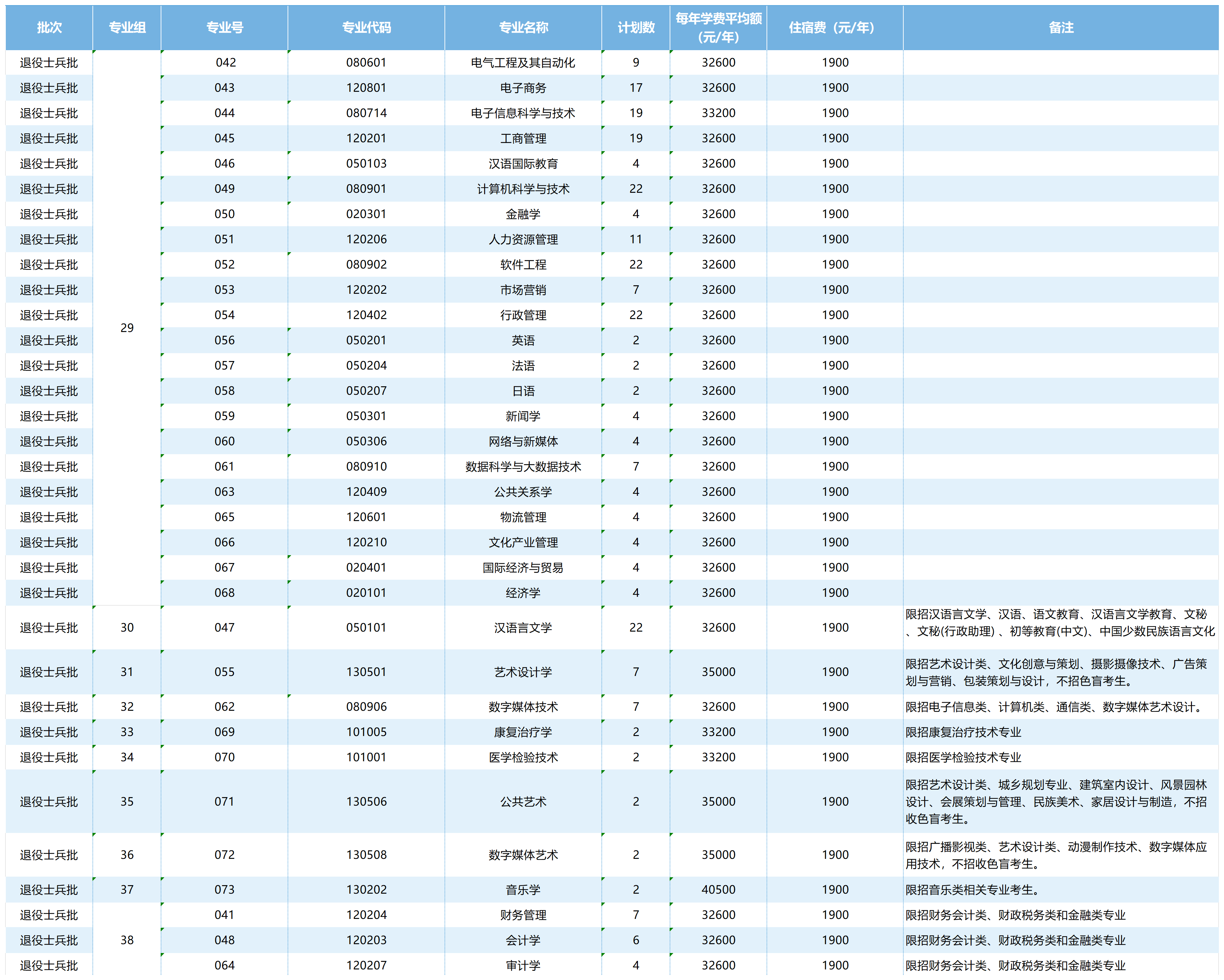Select the 汉语言文学 major cell

523,628
